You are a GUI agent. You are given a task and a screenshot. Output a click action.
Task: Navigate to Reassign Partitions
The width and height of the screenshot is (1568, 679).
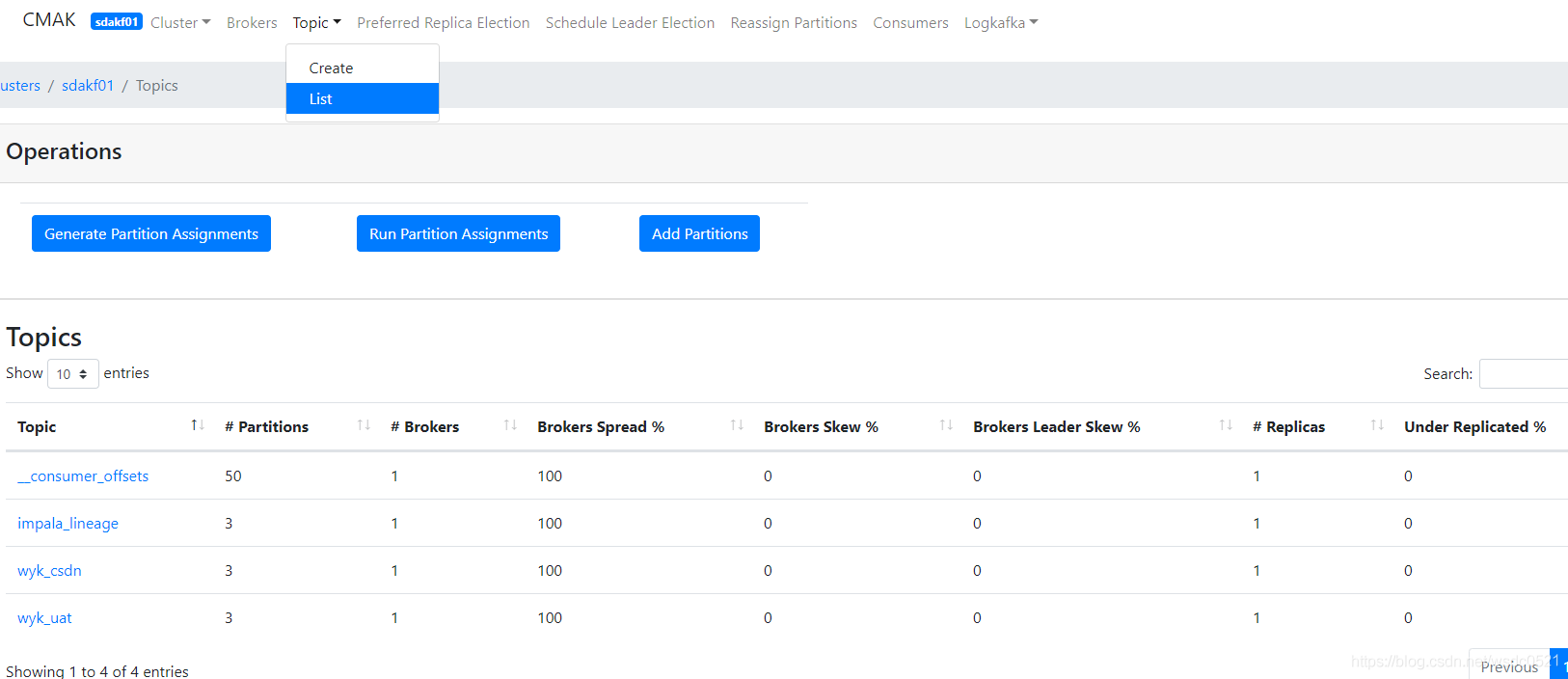794,22
